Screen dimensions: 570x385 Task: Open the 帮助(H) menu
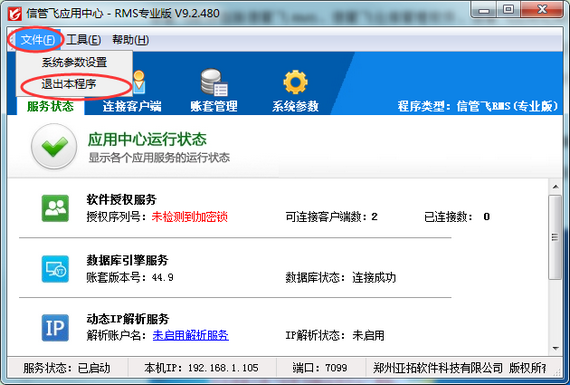pyautogui.click(x=131, y=40)
